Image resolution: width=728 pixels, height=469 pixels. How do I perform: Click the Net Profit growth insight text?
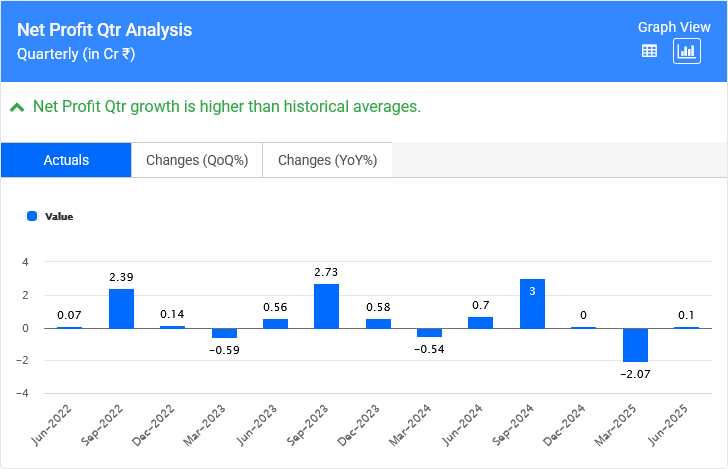click(227, 106)
